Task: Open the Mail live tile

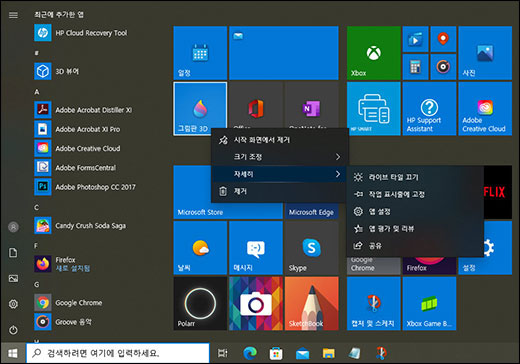Action: point(284,53)
